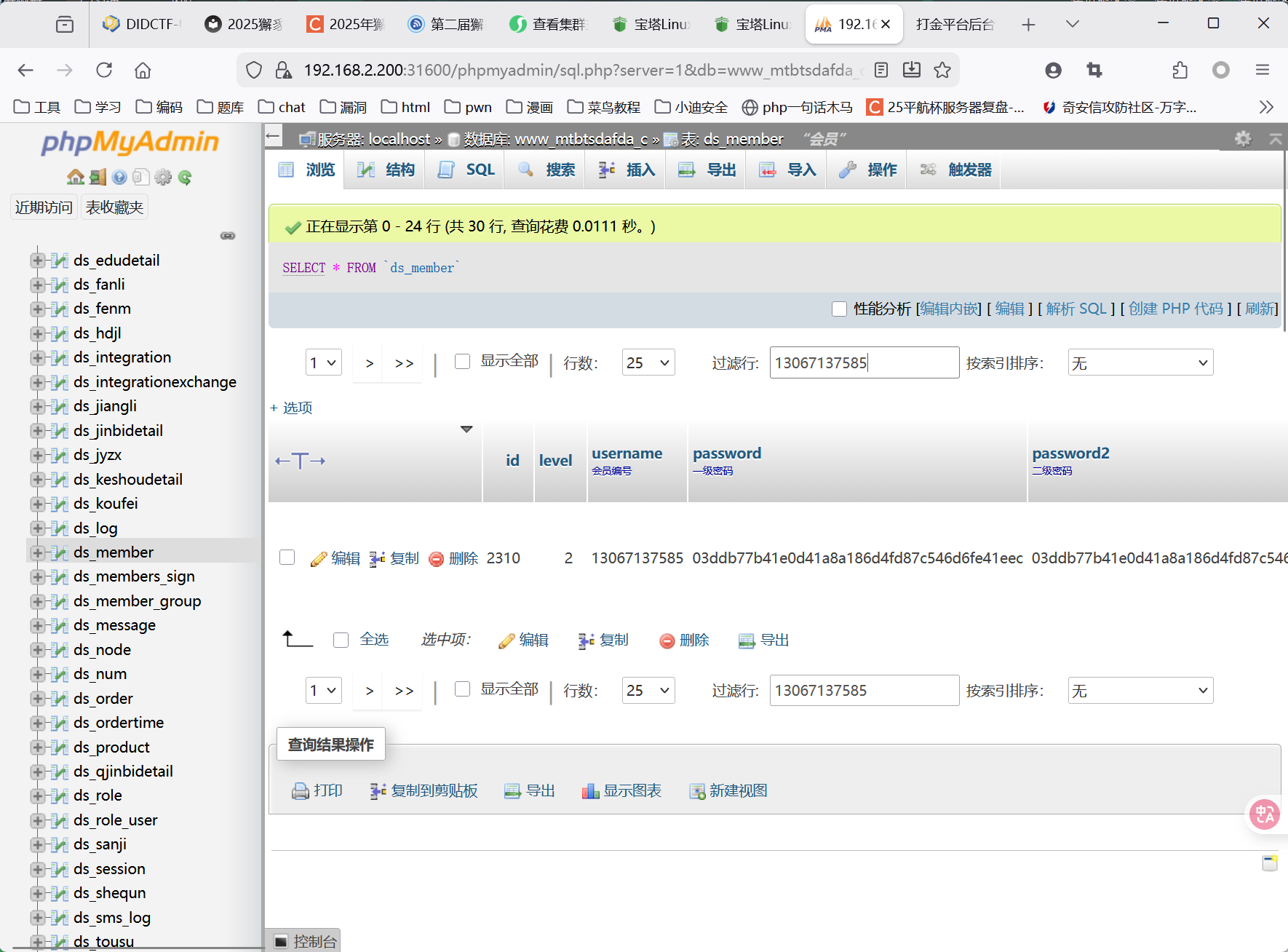The height and width of the screenshot is (952, 1288).
Task: Open the lower 按索引排序 dropdown
Action: [1140, 690]
